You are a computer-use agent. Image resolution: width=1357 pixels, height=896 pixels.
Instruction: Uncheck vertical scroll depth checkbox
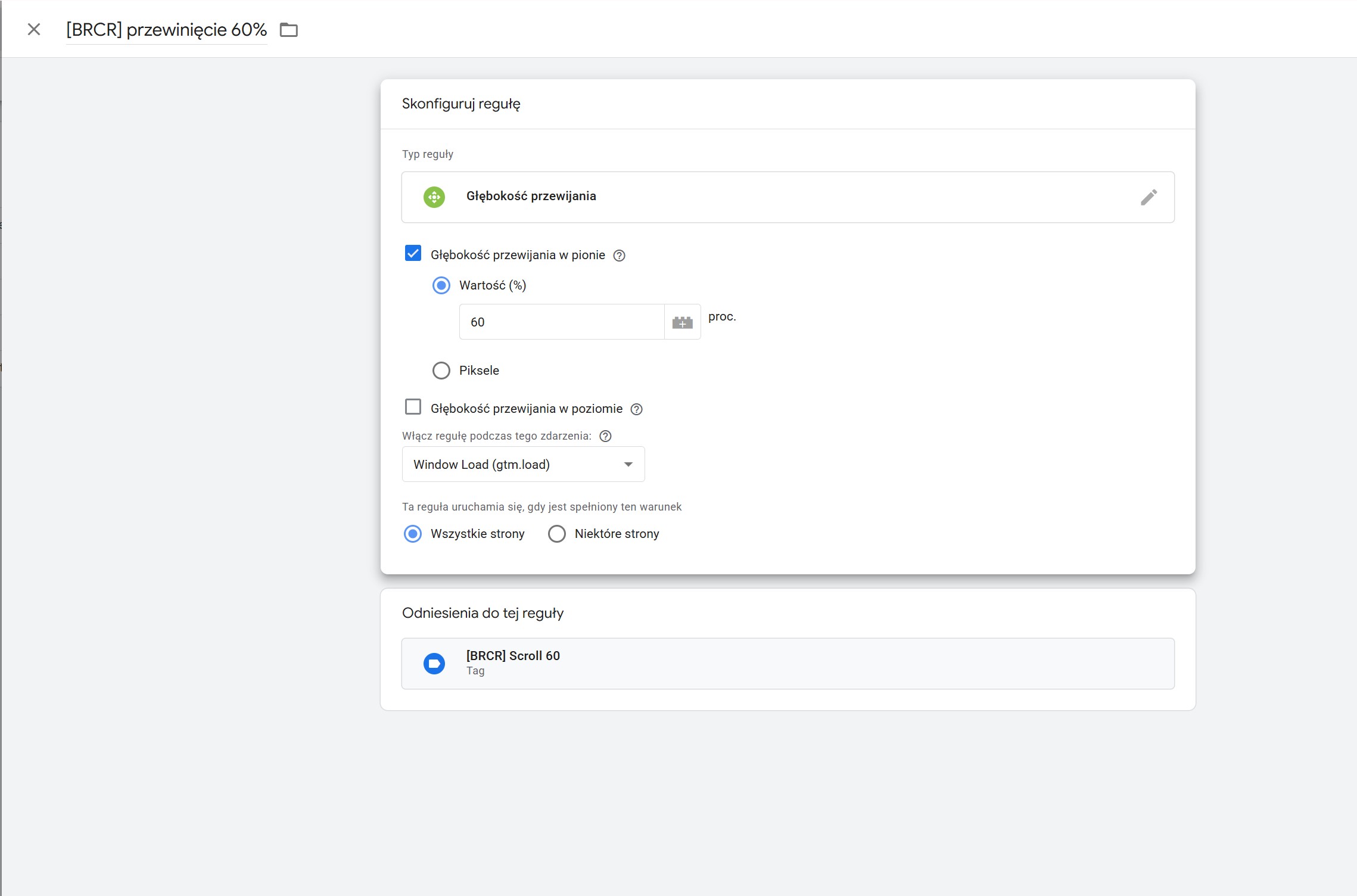(x=413, y=254)
